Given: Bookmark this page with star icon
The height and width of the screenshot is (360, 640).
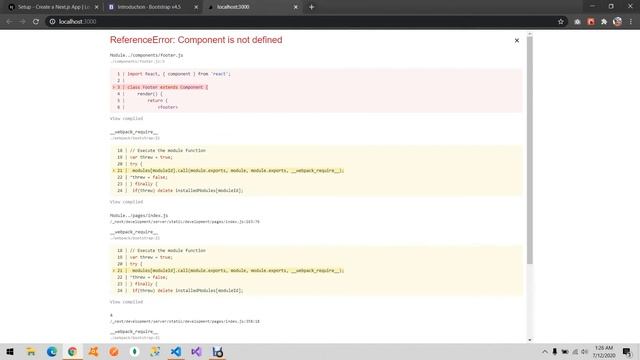Looking at the screenshot, I should [561, 22].
